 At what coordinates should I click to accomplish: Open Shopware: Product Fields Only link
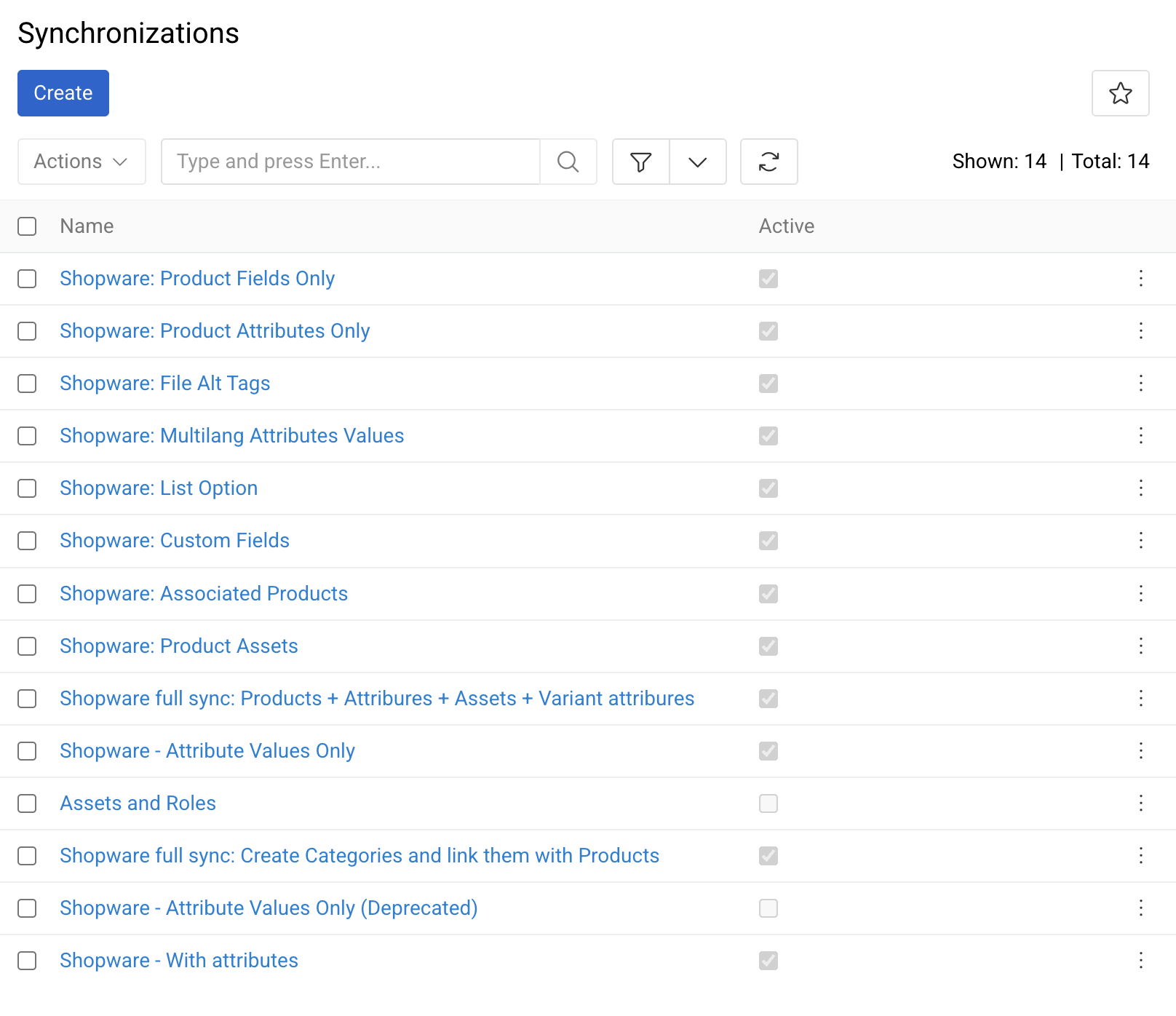197,279
